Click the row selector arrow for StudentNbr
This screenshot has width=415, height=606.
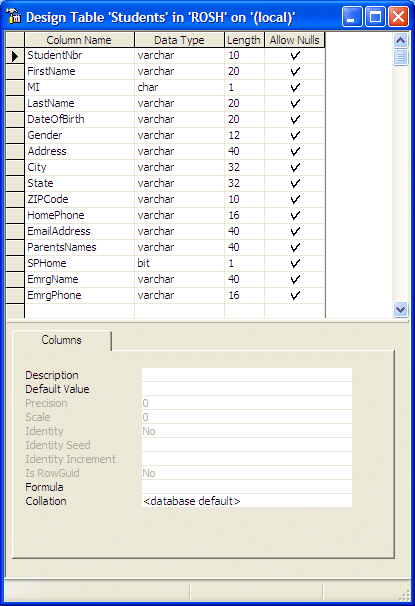(15, 56)
